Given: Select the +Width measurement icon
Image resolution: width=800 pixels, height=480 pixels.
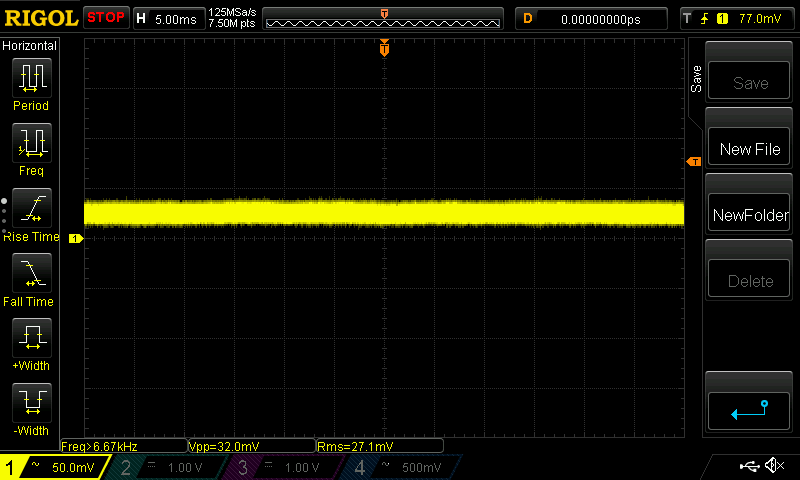Looking at the screenshot, I should [x=32, y=338].
